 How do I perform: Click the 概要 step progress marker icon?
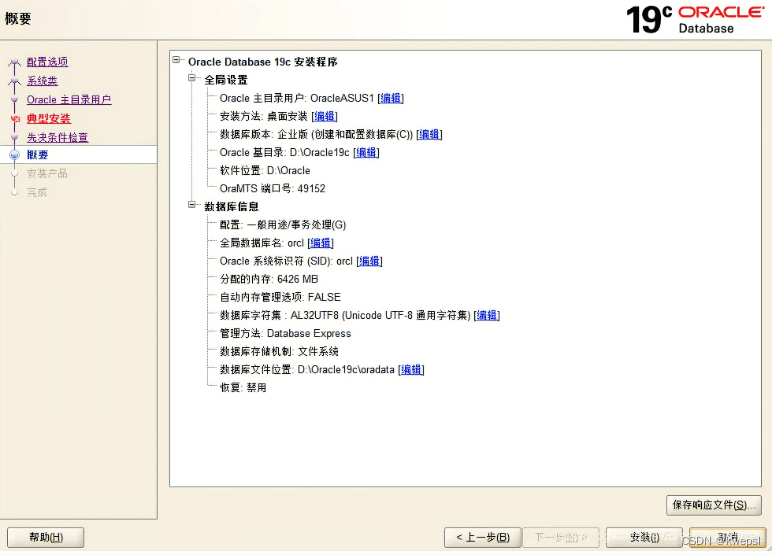pos(14,155)
